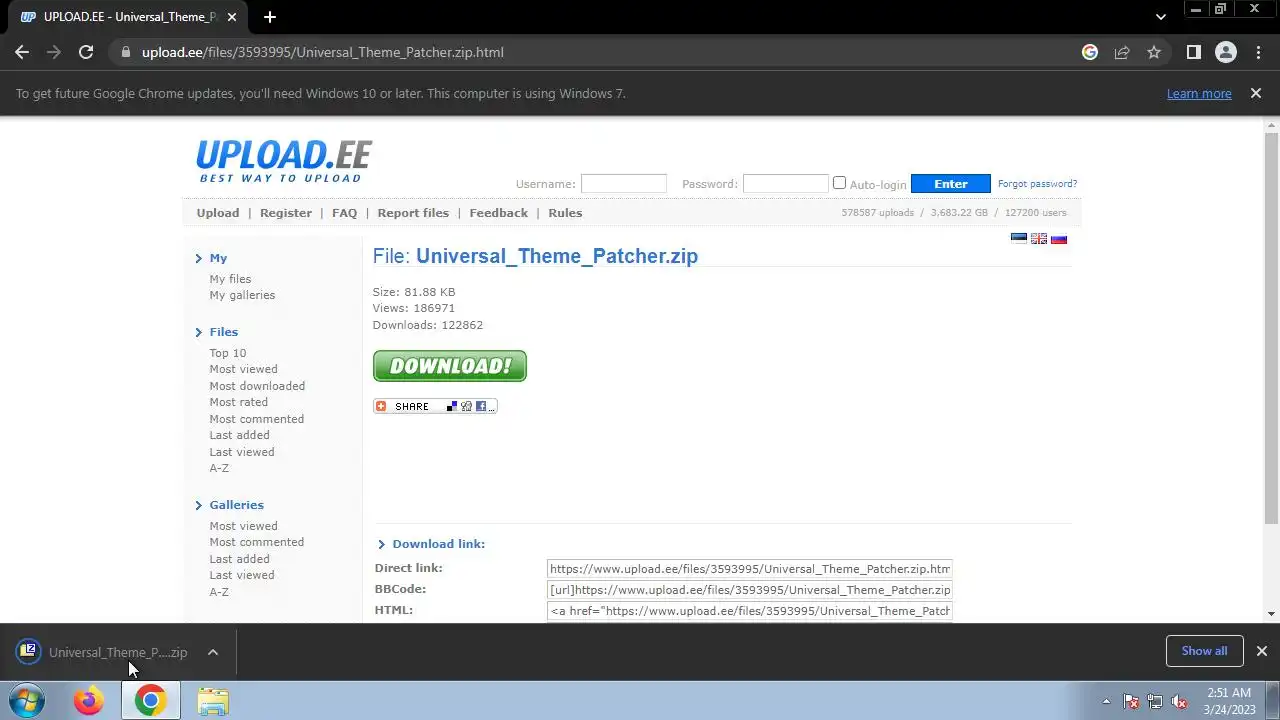Open Most commented under Galleries
1280x720 pixels.
click(256, 542)
